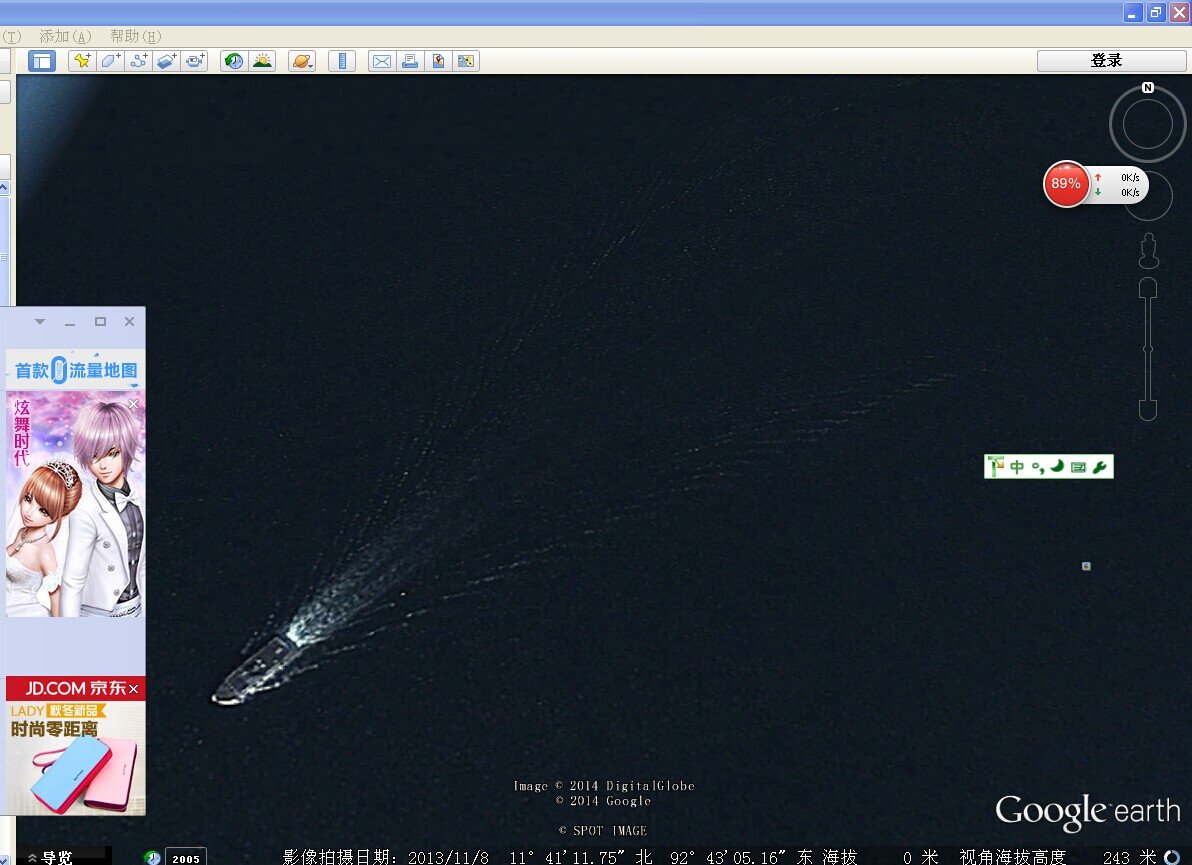Open the ad panel's dropdown arrow

pos(40,322)
